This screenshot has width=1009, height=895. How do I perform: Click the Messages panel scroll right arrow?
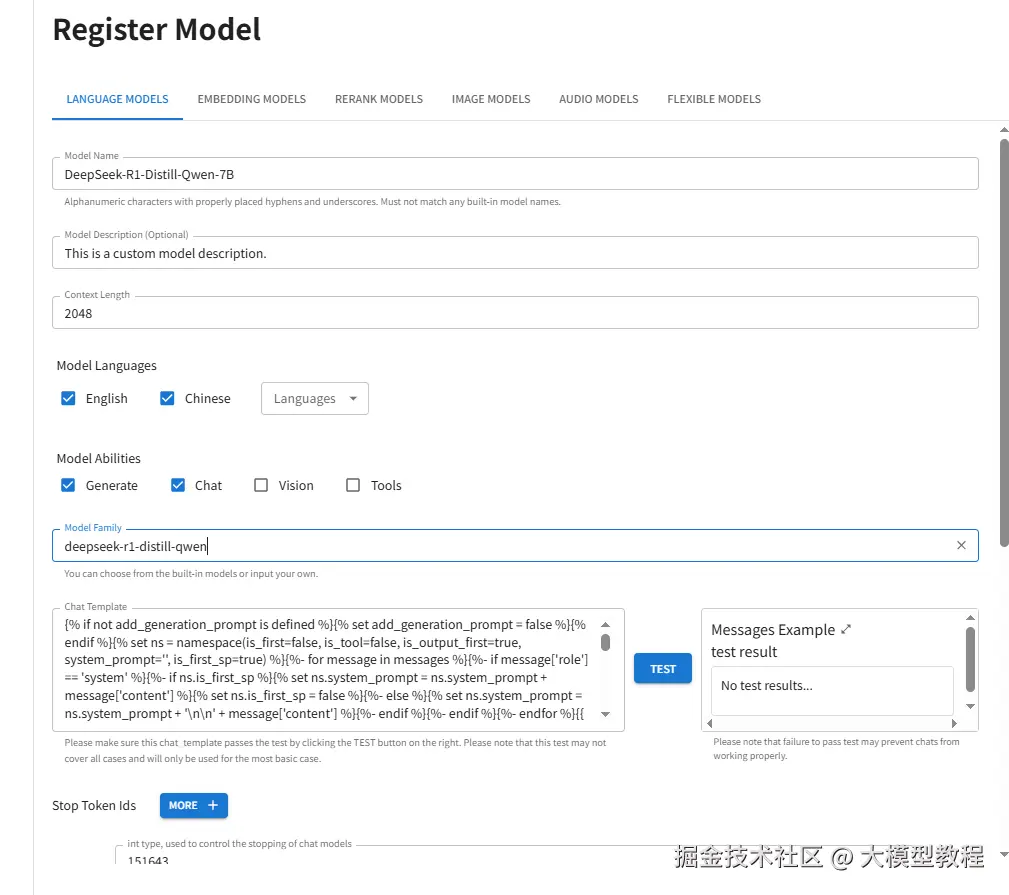[955, 723]
